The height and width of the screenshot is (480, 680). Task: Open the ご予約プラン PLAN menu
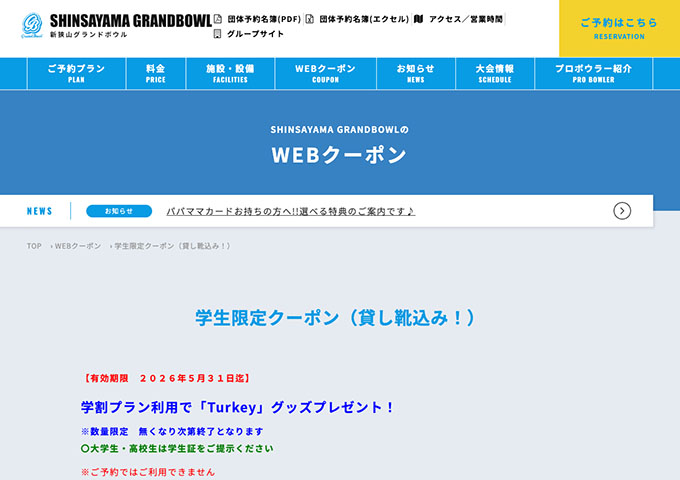(76, 74)
